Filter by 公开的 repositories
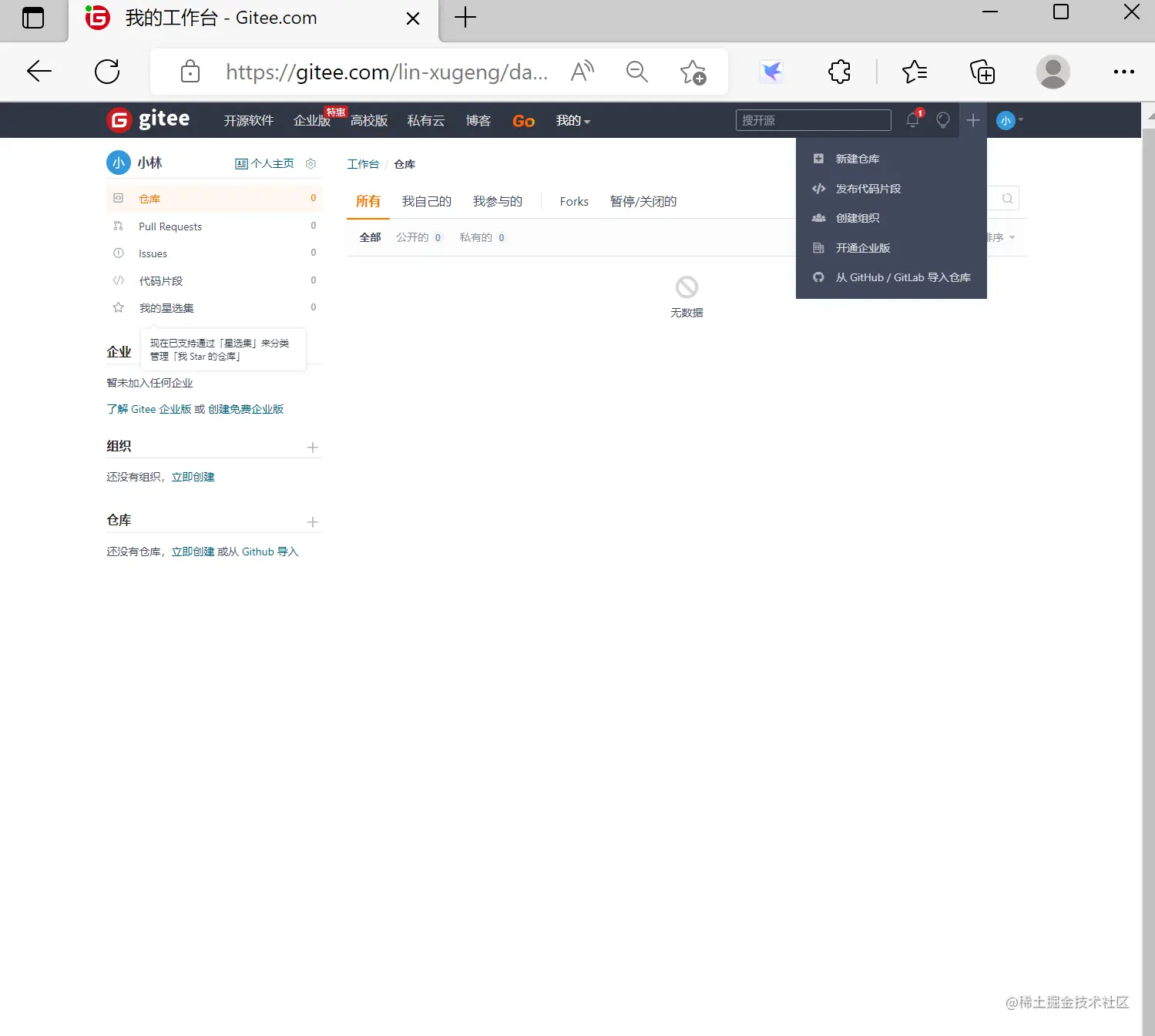Image resolution: width=1155 pixels, height=1036 pixels. coord(419,237)
